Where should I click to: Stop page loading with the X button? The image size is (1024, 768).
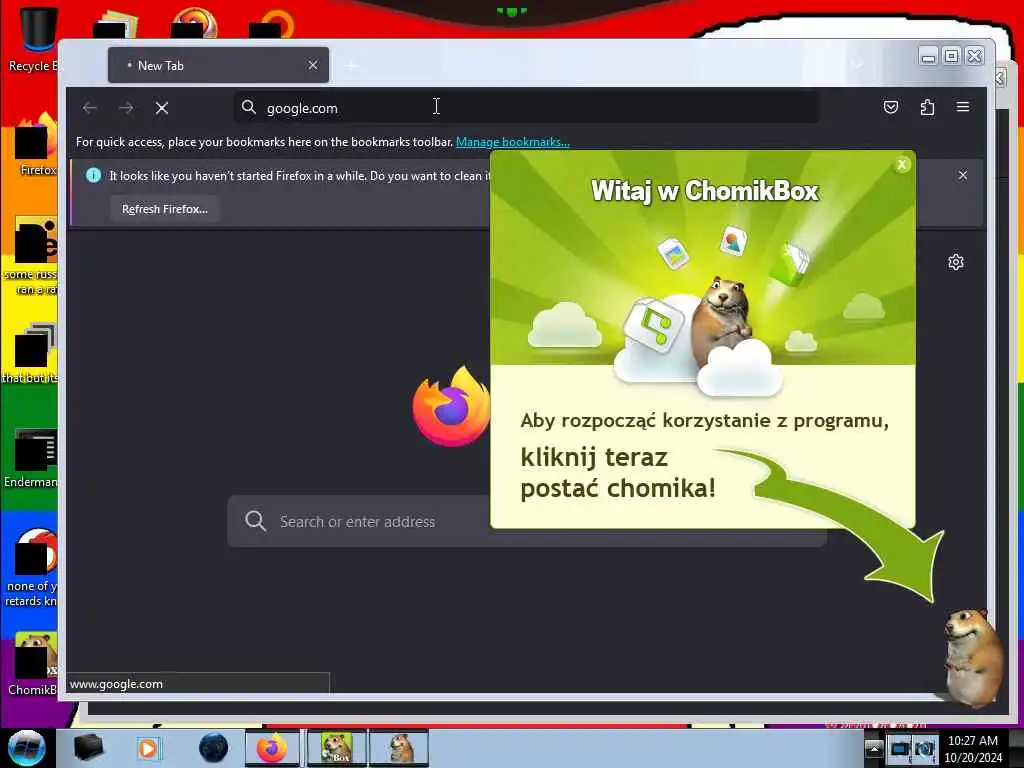pos(162,108)
